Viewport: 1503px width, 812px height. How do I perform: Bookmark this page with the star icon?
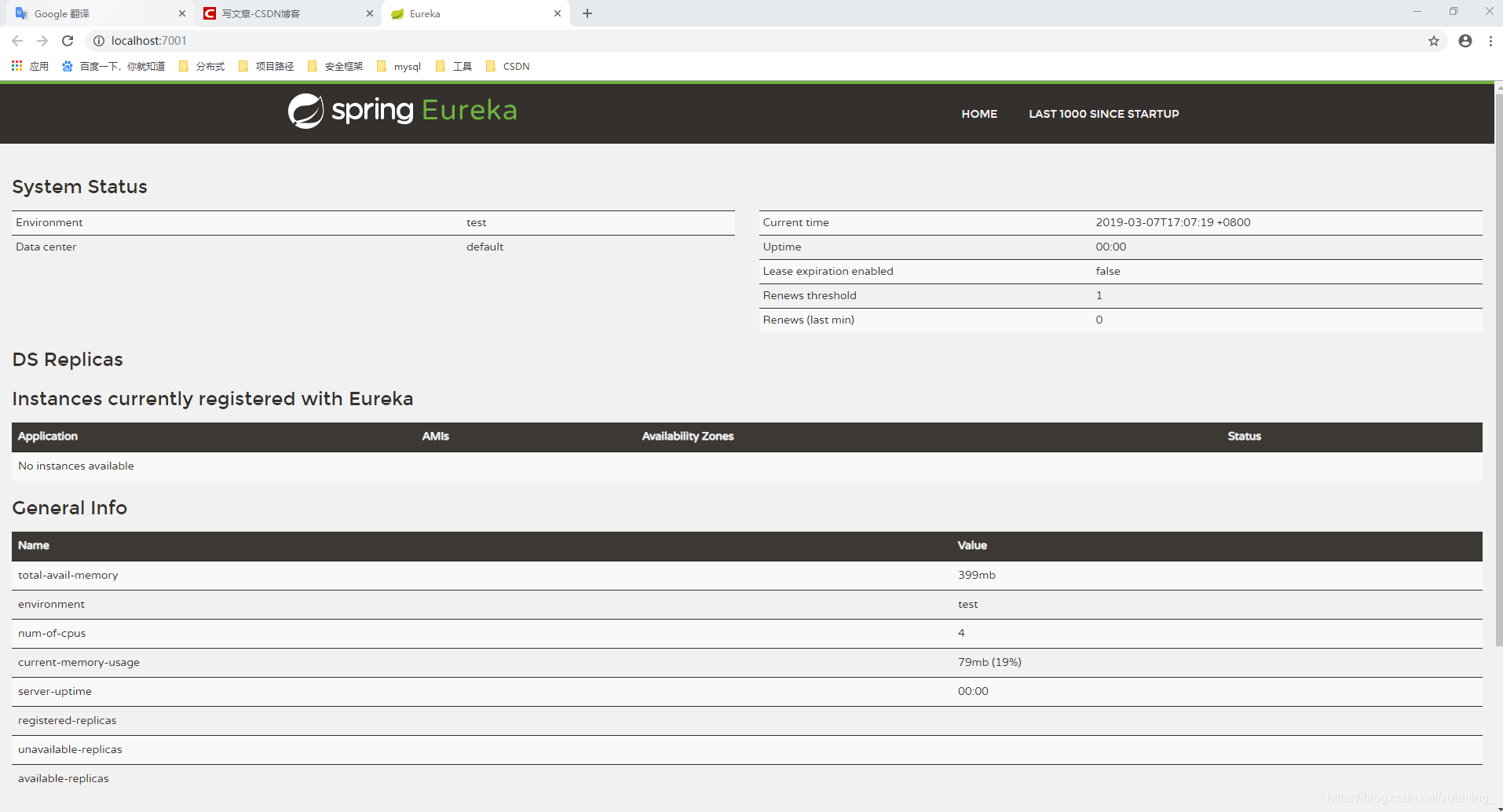pos(1434,41)
